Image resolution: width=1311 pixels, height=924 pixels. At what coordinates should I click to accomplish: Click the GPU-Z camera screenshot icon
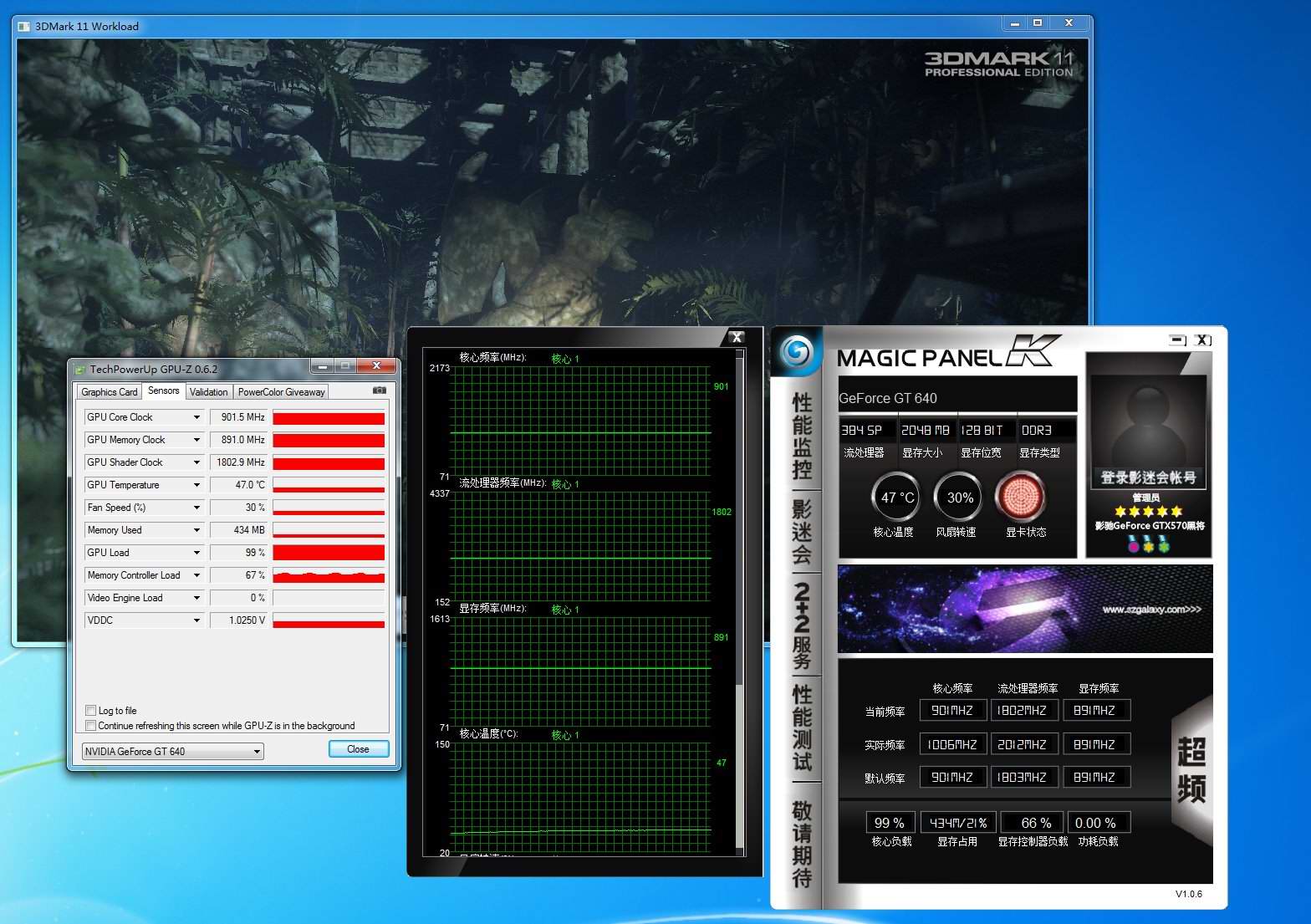point(379,391)
